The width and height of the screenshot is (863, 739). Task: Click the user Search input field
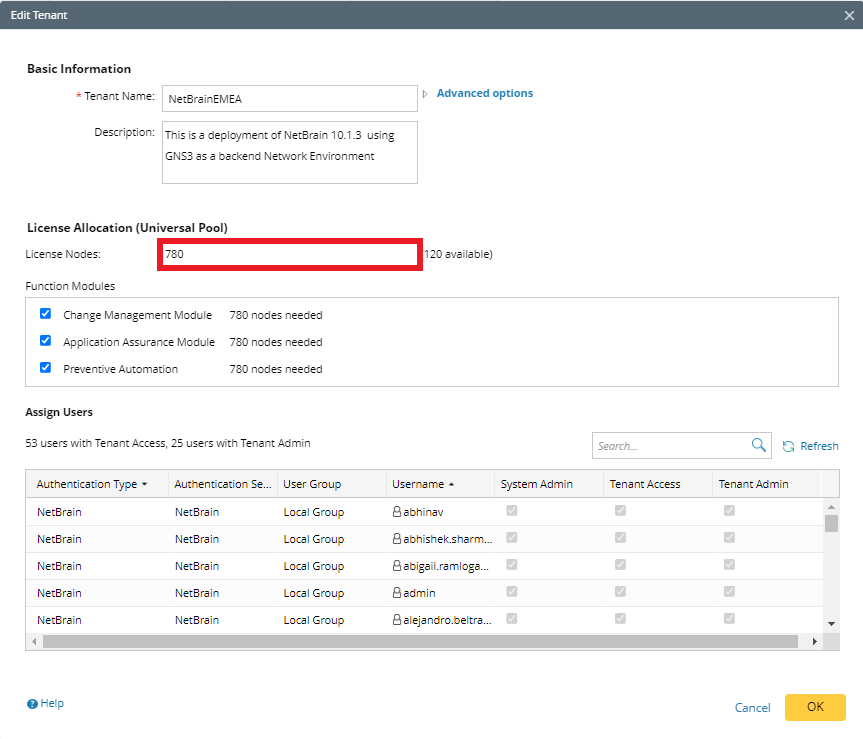pyautogui.click(x=671, y=446)
